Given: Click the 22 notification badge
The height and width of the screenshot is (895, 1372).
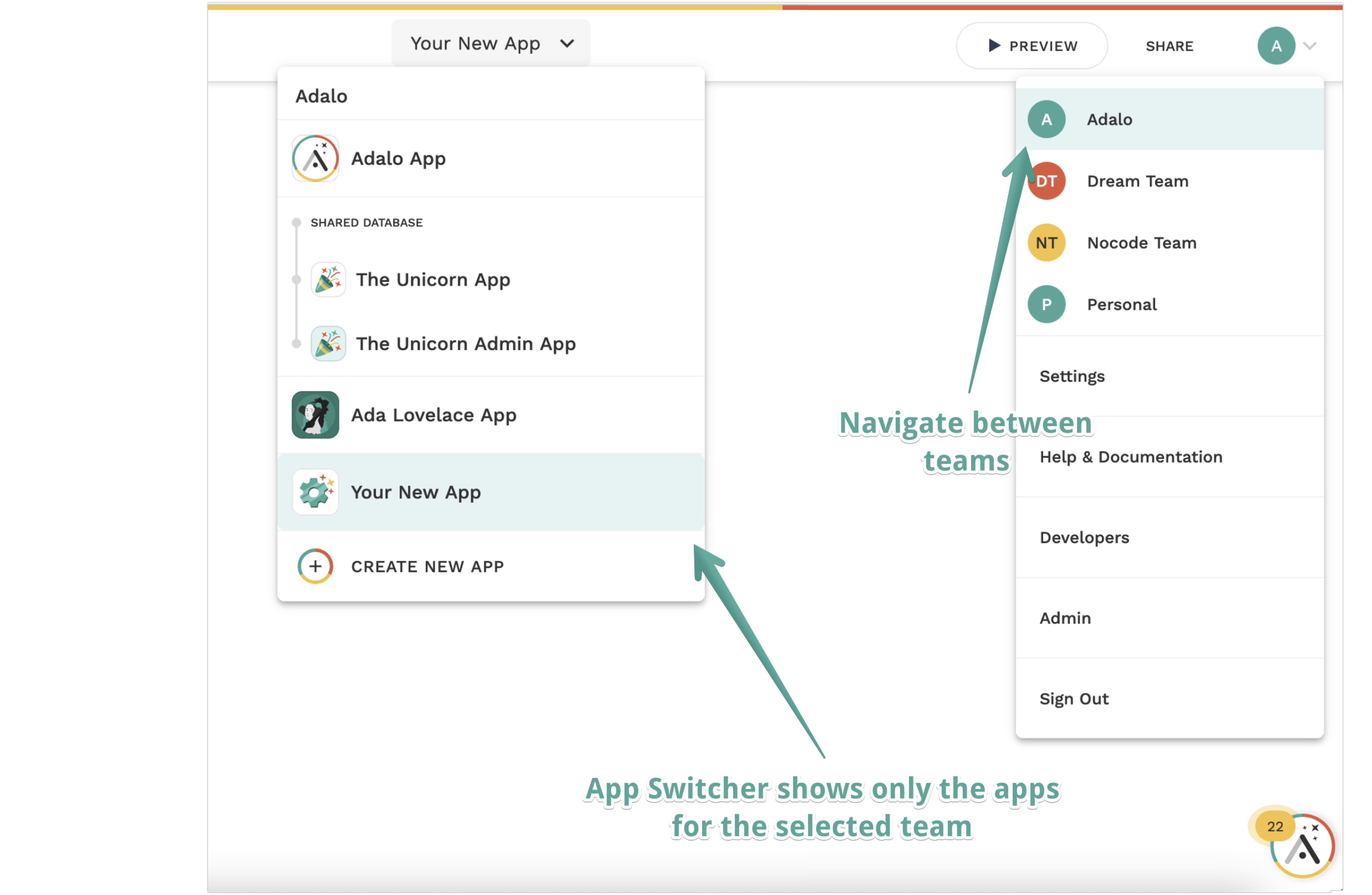Looking at the screenshot, I should pos(1275,827).
